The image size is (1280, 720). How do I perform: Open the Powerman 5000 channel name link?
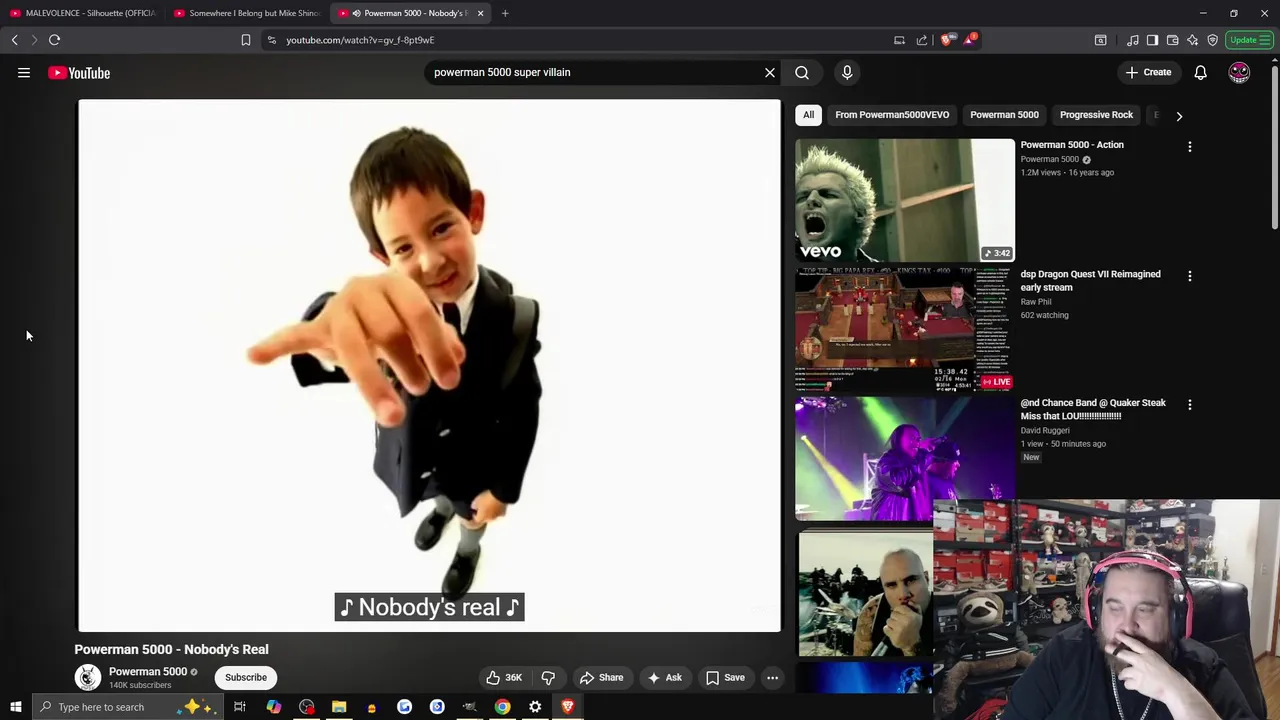148,671
